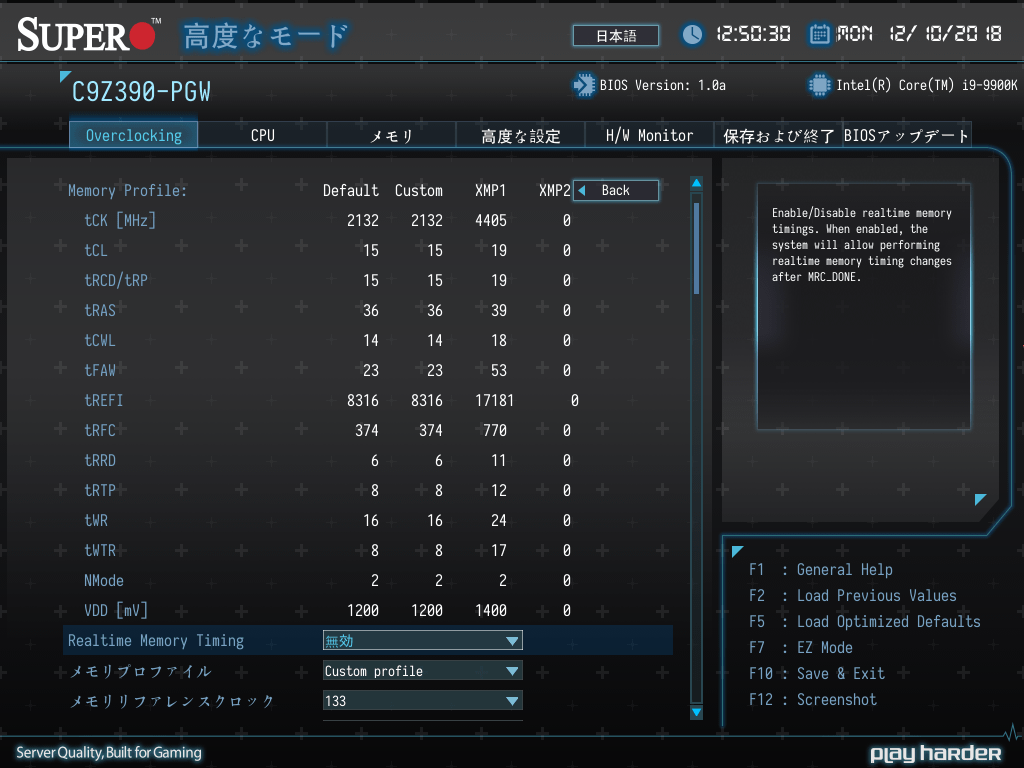1024x768 pixels.
Task: Click XMP1 tREFI value 17181
Action: [x=494, y=401]
